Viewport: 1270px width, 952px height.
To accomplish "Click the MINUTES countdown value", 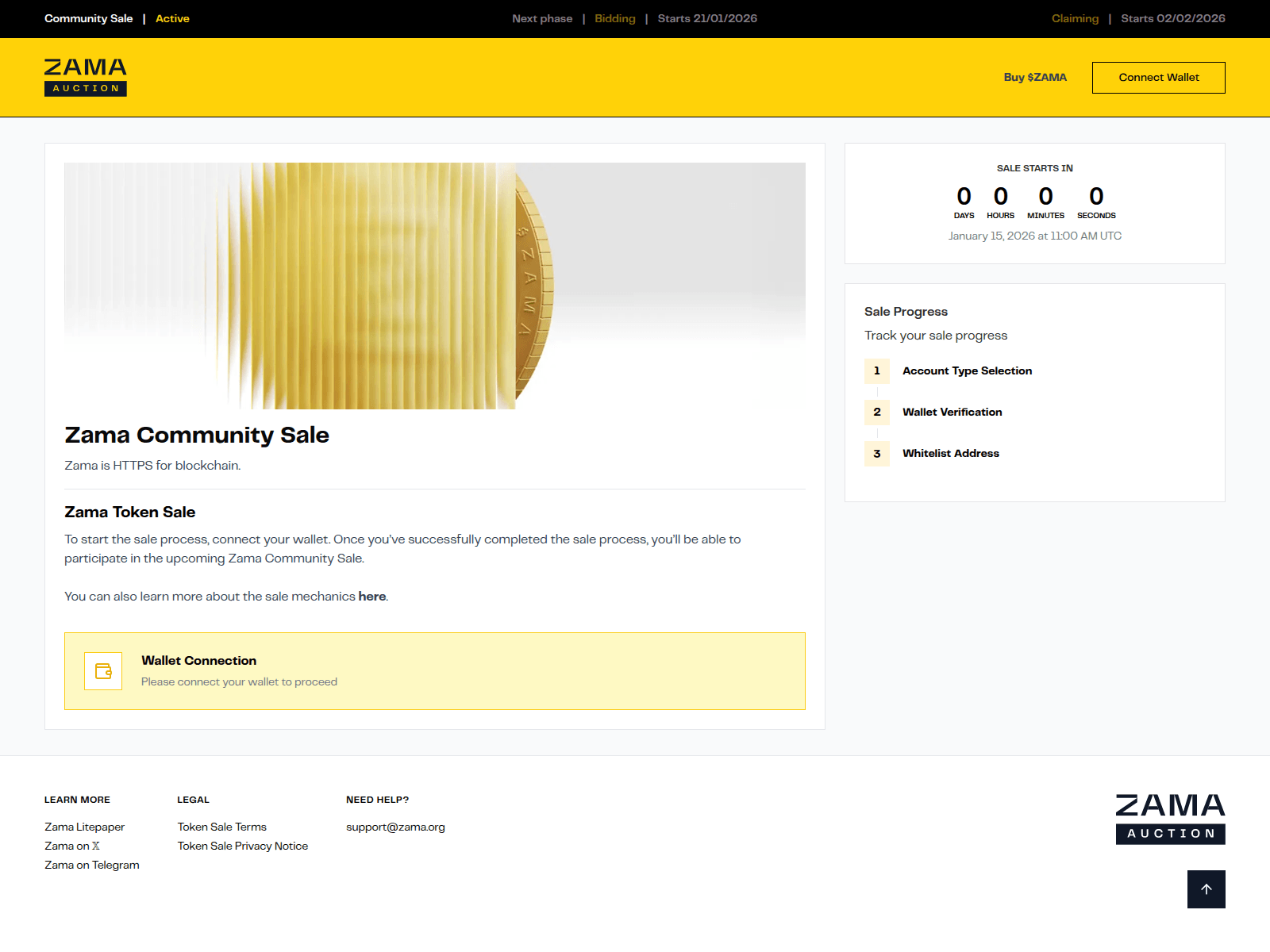I will point(1046,196).
